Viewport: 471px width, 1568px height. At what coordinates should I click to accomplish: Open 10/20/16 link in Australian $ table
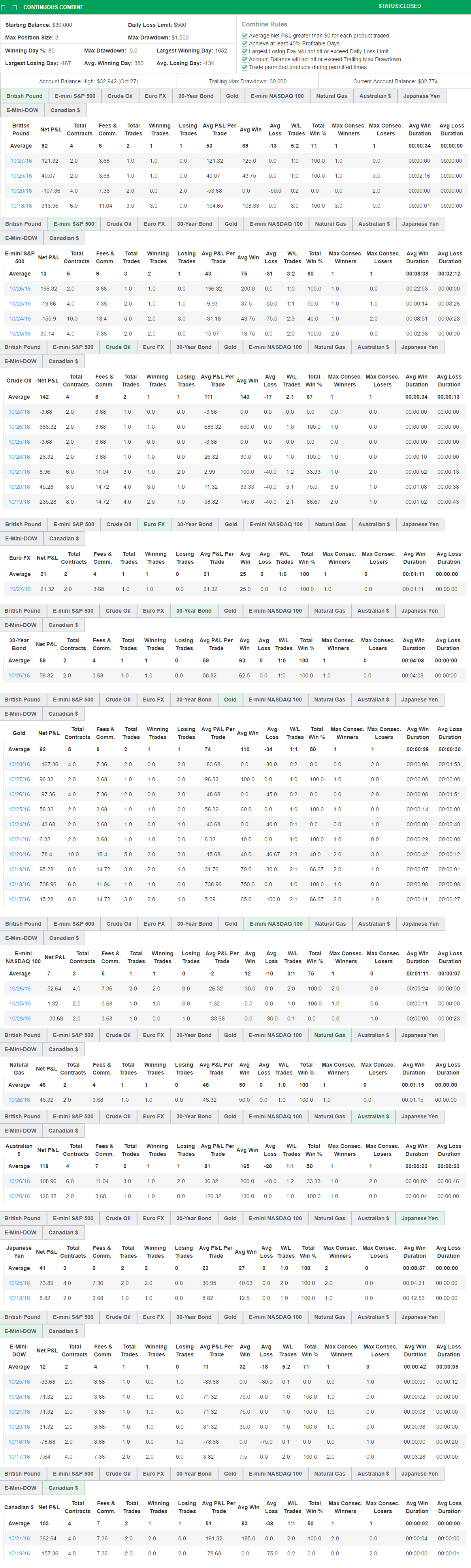19,1196
